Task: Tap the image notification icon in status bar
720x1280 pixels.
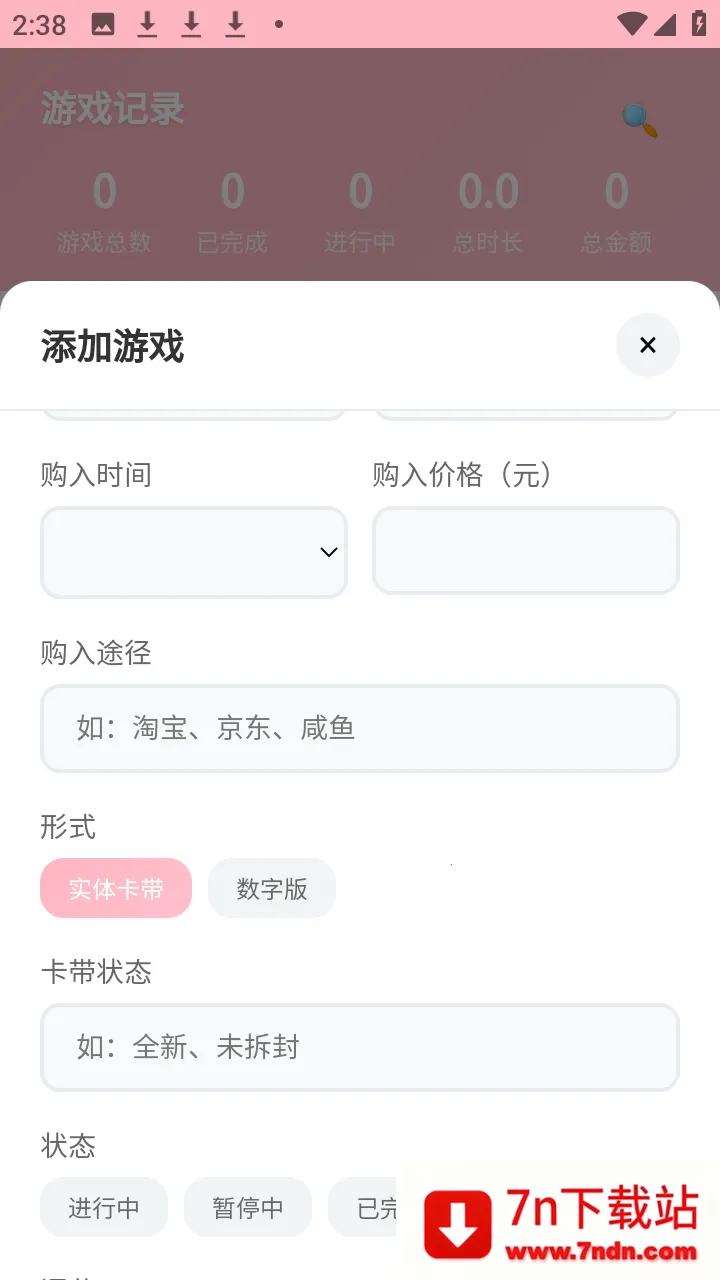Action: click(x=103, y=24)
